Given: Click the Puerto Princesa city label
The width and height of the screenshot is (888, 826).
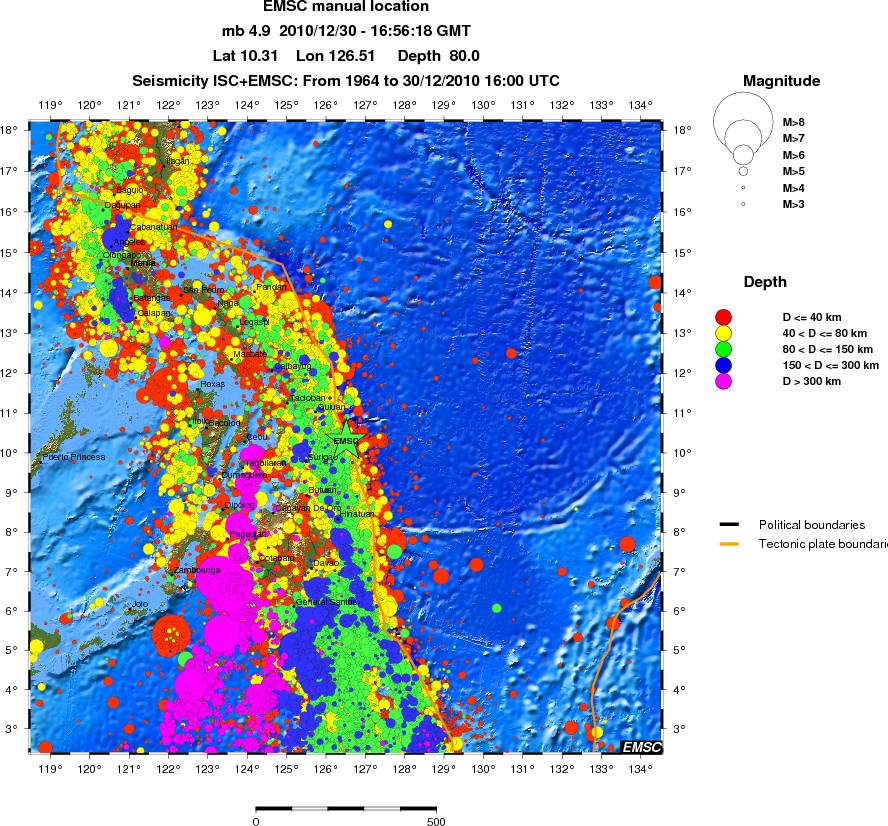Looking at the screenshot, I should (74, 457).
